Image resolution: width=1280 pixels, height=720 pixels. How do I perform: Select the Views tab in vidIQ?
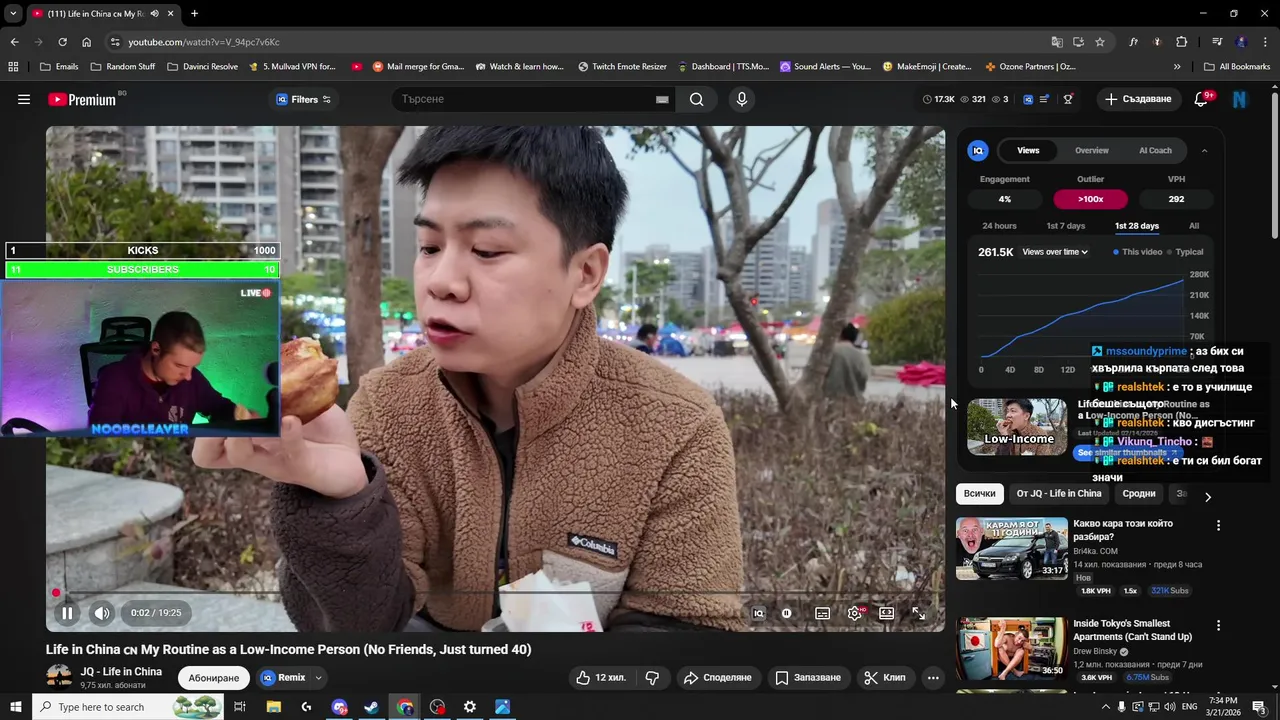1028,150
